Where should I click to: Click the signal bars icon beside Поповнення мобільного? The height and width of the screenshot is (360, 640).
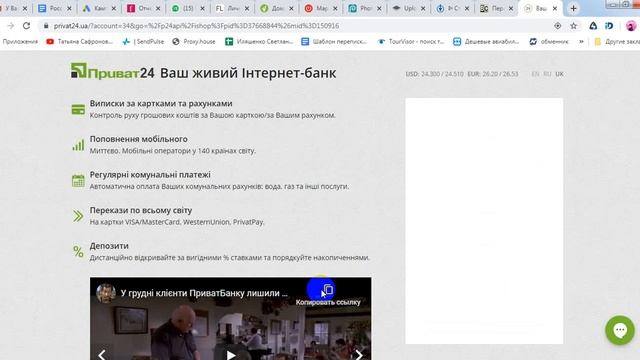tap(78, 145)
